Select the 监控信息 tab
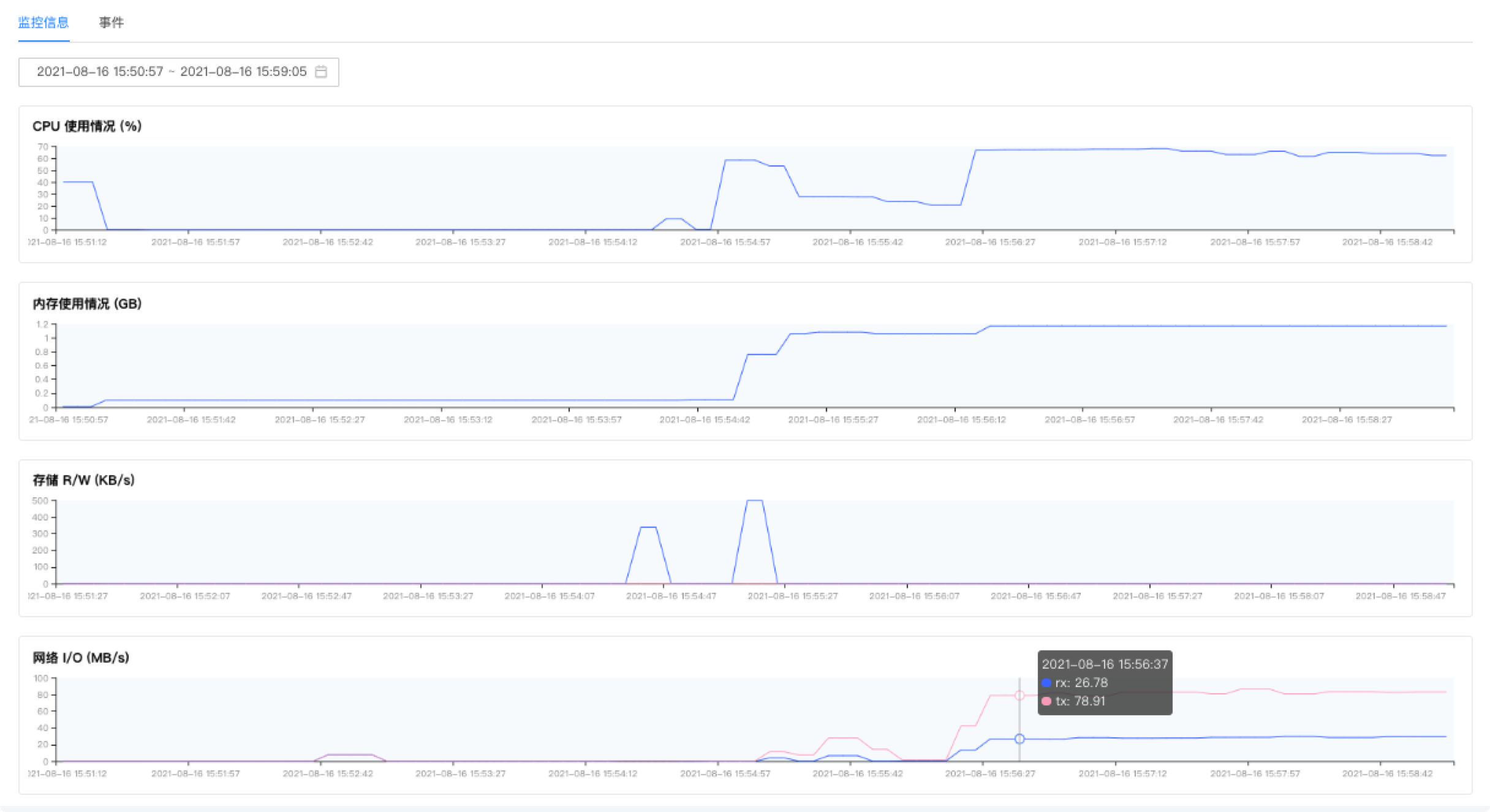1490x812 pixels. (x=43, y=23)
